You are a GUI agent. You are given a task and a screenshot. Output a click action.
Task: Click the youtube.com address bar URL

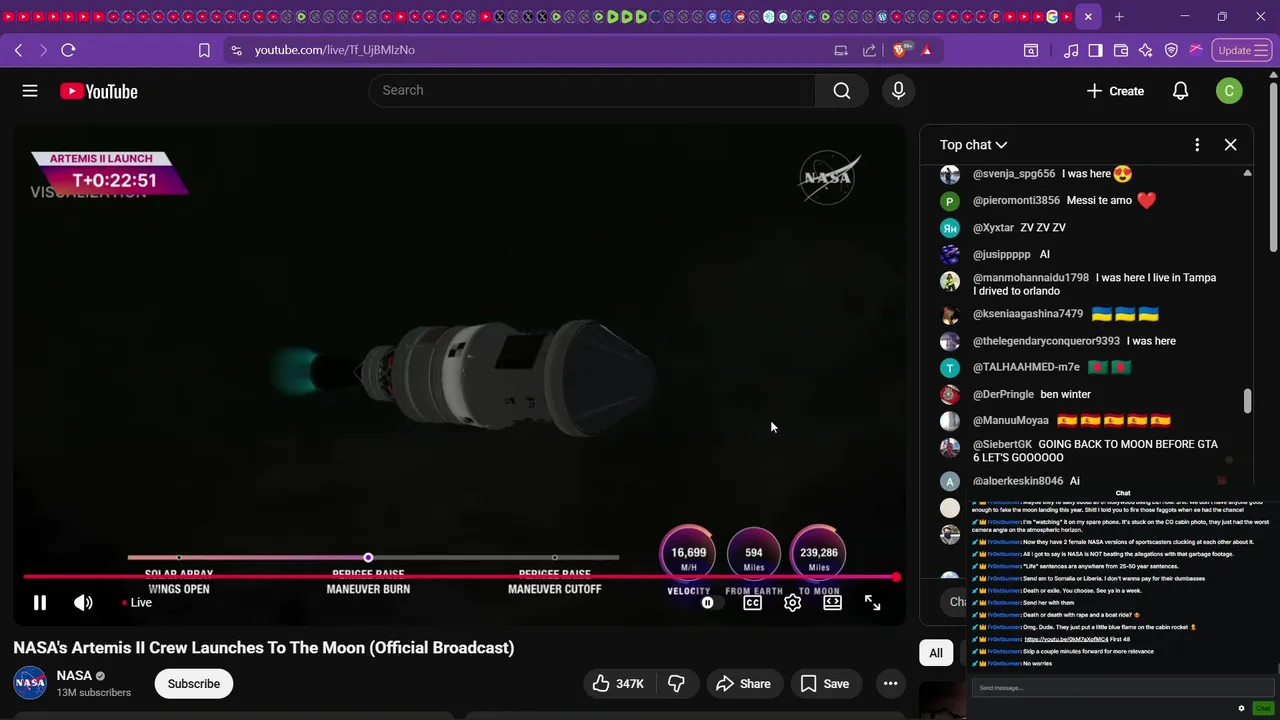pos(334,50)
